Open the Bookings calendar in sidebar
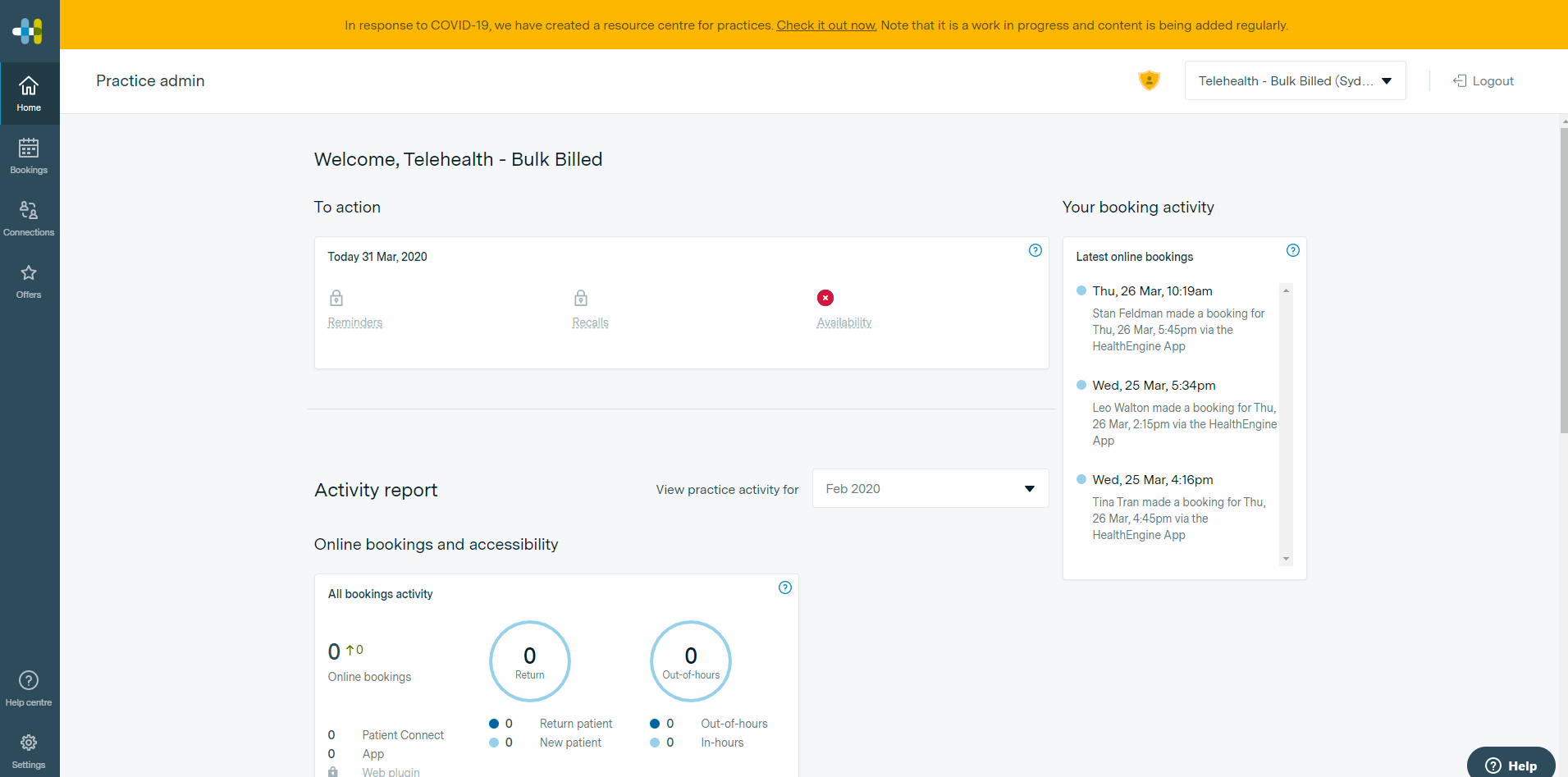The image size is (1568, 777). coord(29,156)
